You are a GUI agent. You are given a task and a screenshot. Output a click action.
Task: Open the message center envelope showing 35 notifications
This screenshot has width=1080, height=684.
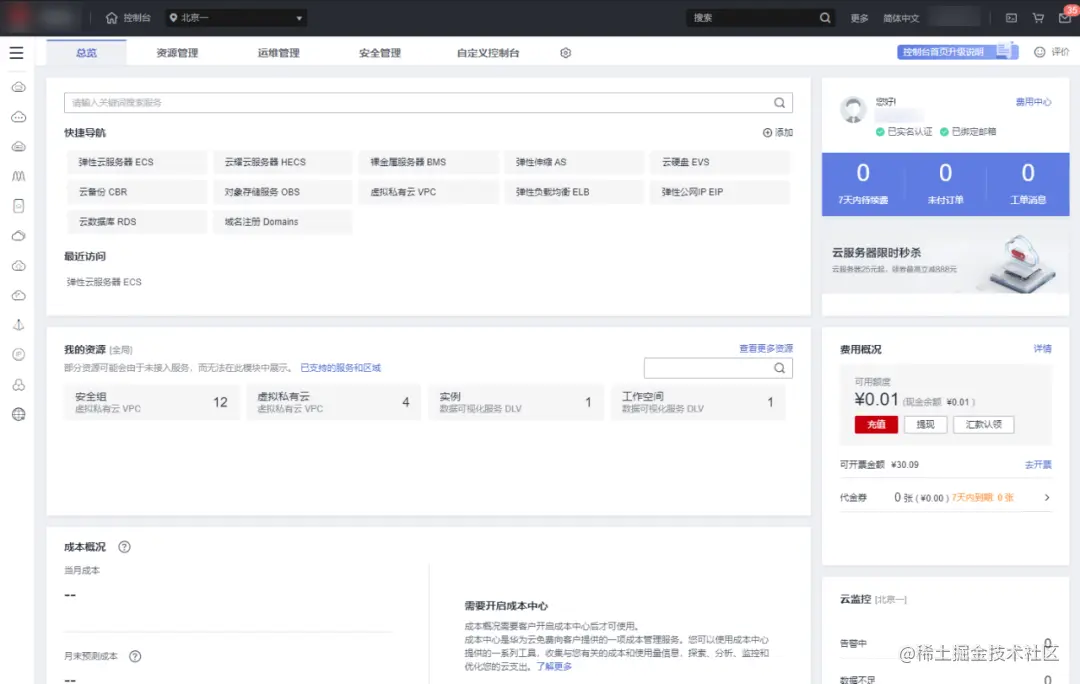(1063, 17)
